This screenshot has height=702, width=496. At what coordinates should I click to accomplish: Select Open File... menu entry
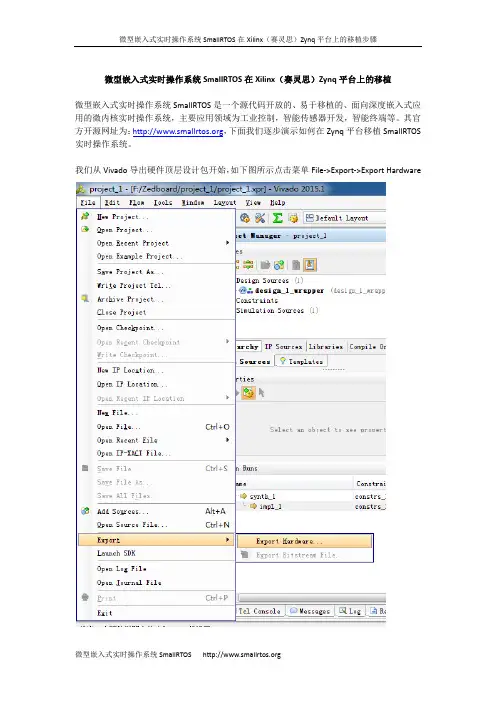click(x=156, y=427)
